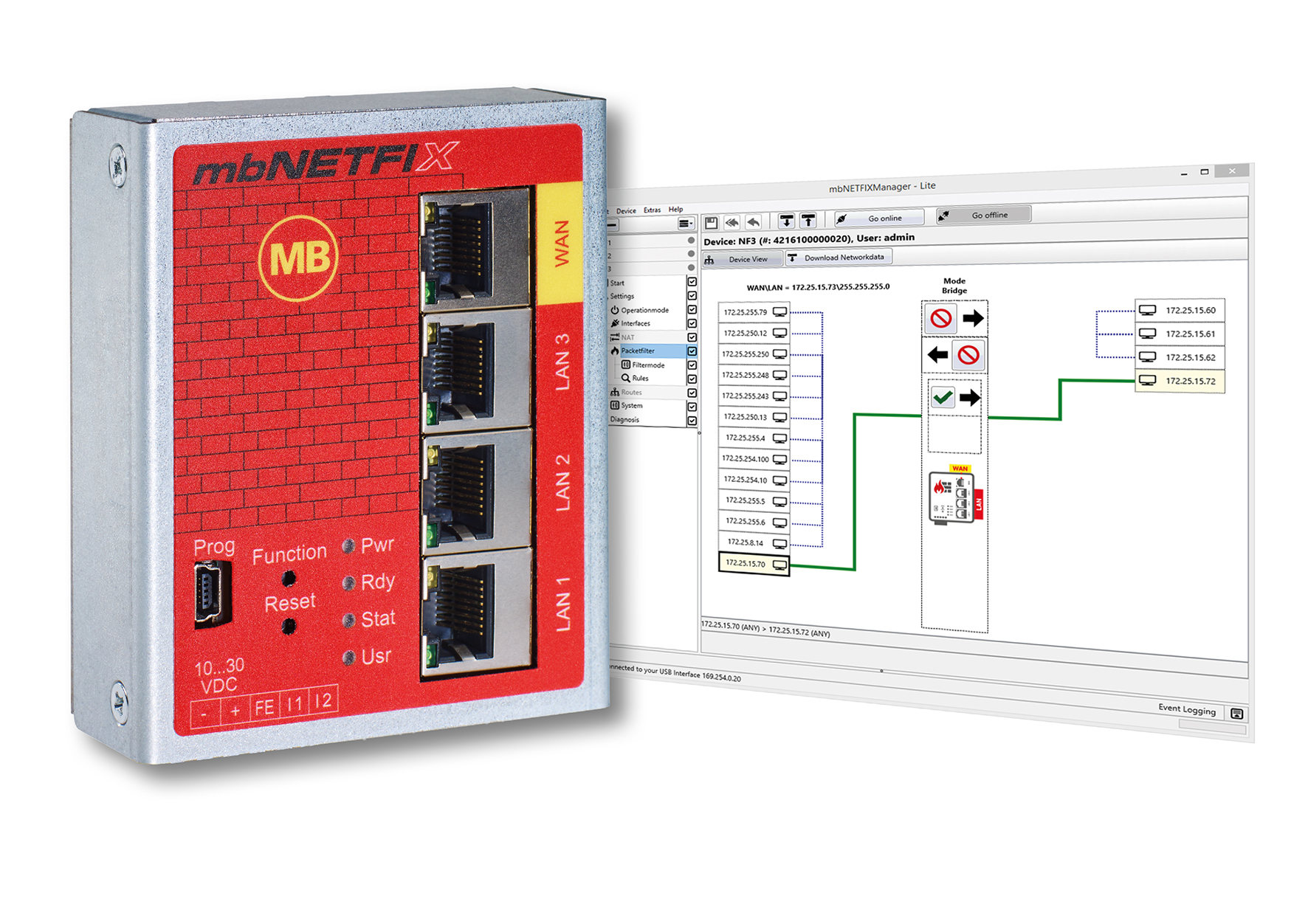Toggle the checkbox next to Diagnosis

tap(692, 419)
